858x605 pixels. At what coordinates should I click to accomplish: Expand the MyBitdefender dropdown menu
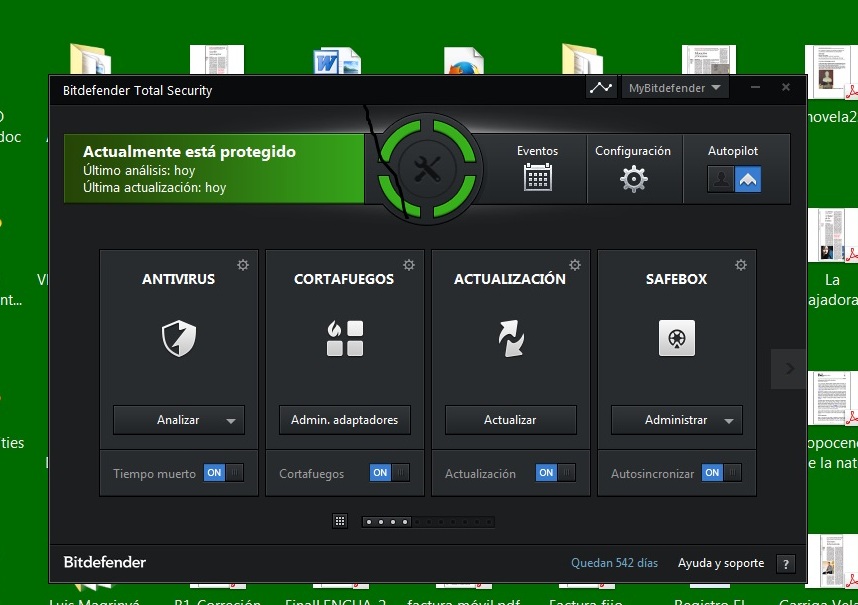coord(675,88)
